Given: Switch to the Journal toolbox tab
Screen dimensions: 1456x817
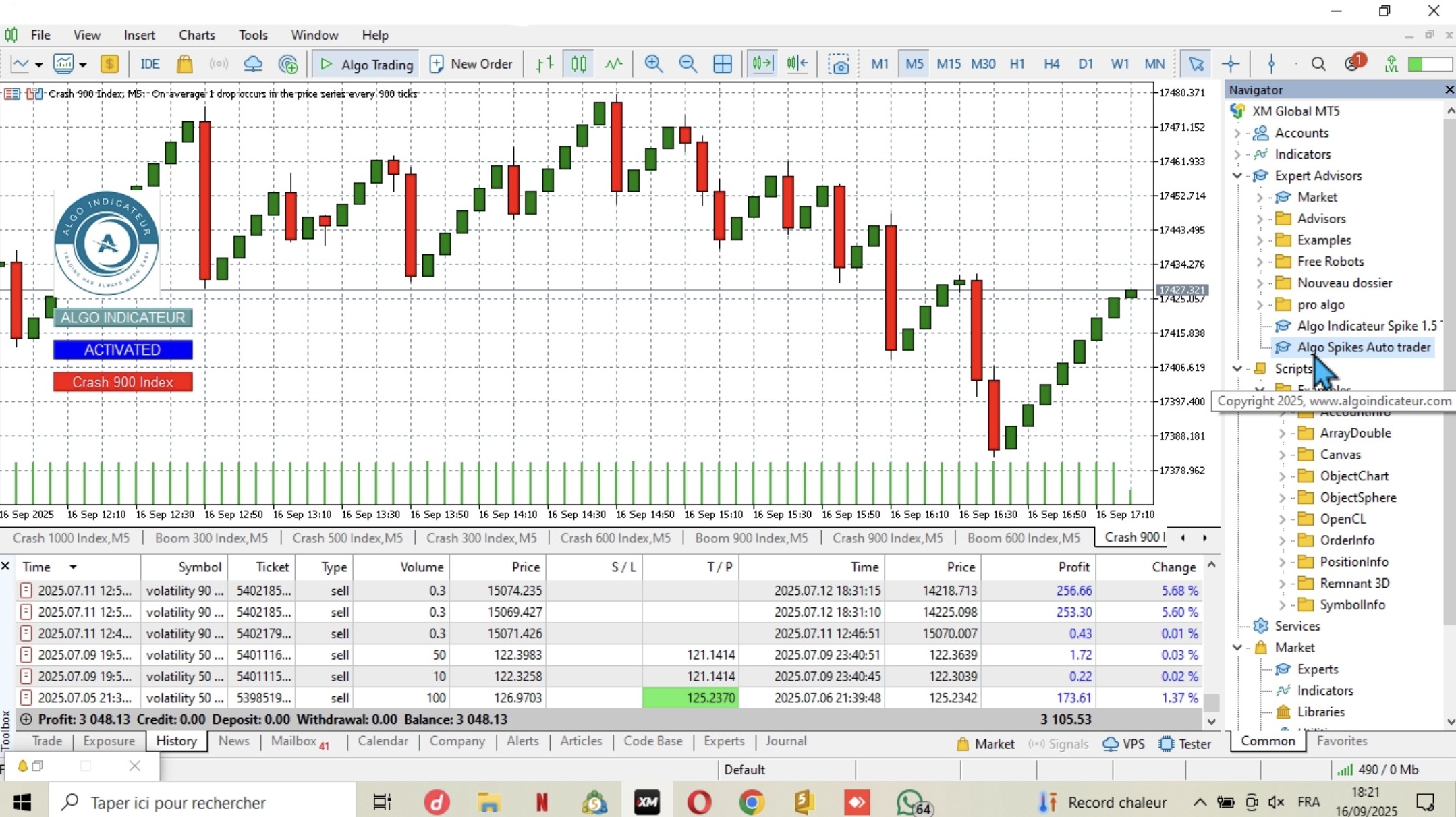Looking at the screenshot, I should point(785,741).
